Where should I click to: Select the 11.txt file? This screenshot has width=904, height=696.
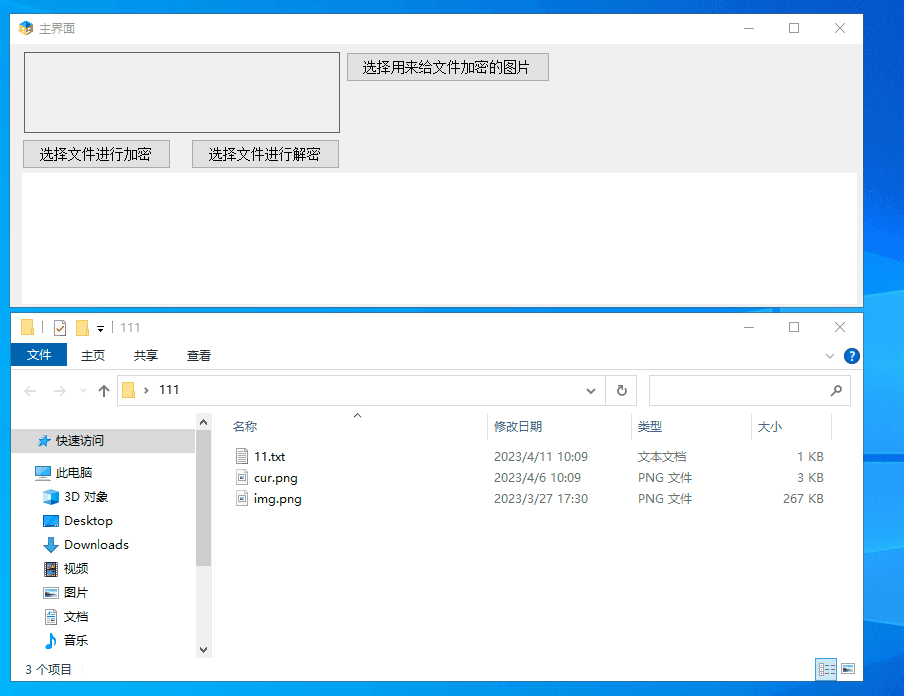269,457
